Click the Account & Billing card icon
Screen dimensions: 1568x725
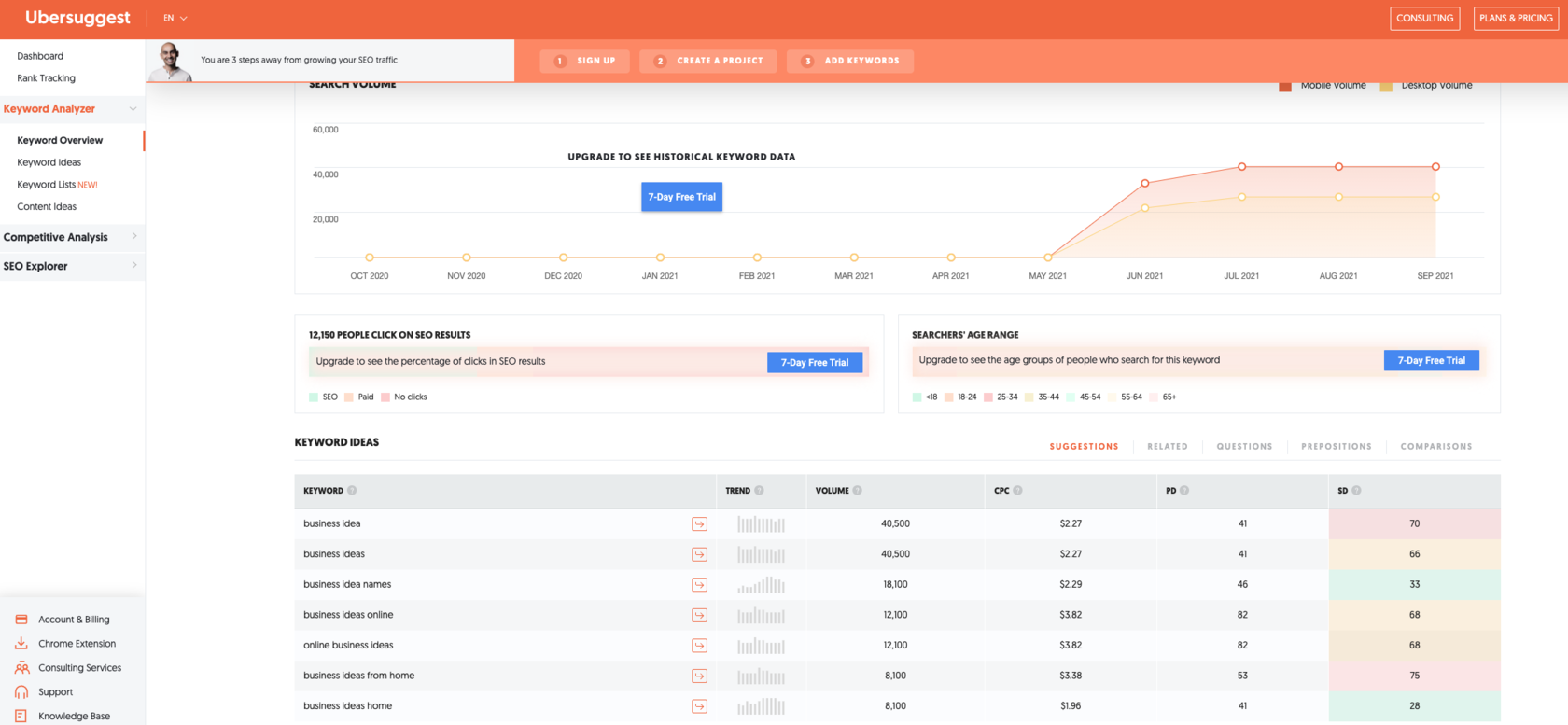pyautogui.click(x=21, y=620)
